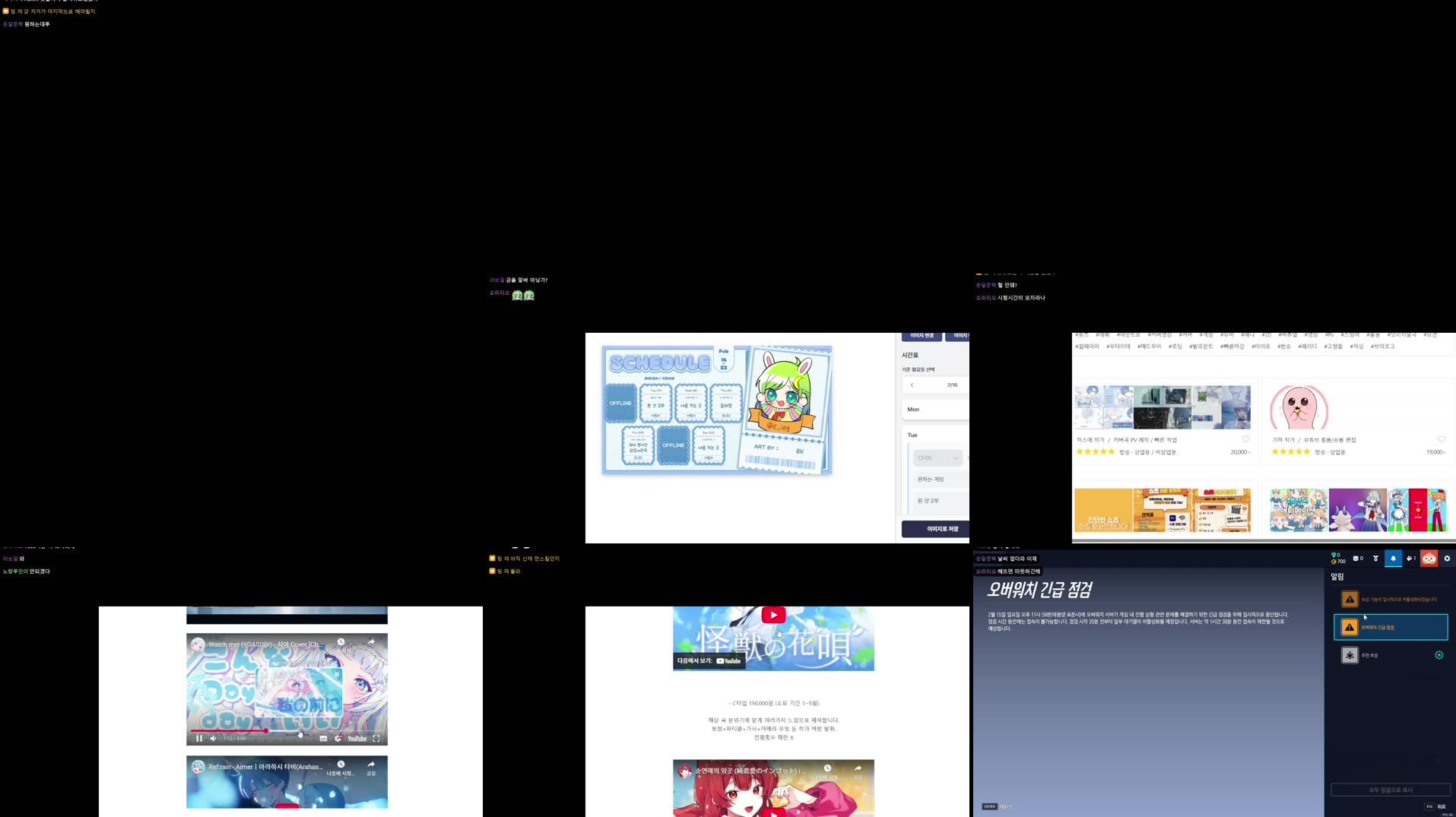This screenshot has height=817, width=1456.
Task: Enter fullscreen on the YOASOBI cover video
Action: point(377,739)
